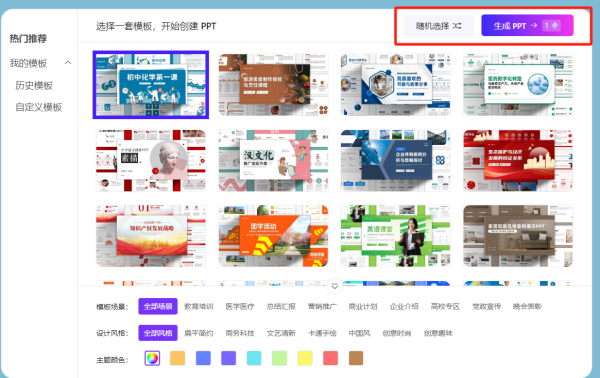The height and width of the screenshot is (378, 600).
Task: Select the orange 国学活动 template thumbnail
Action: coord(273,236)
